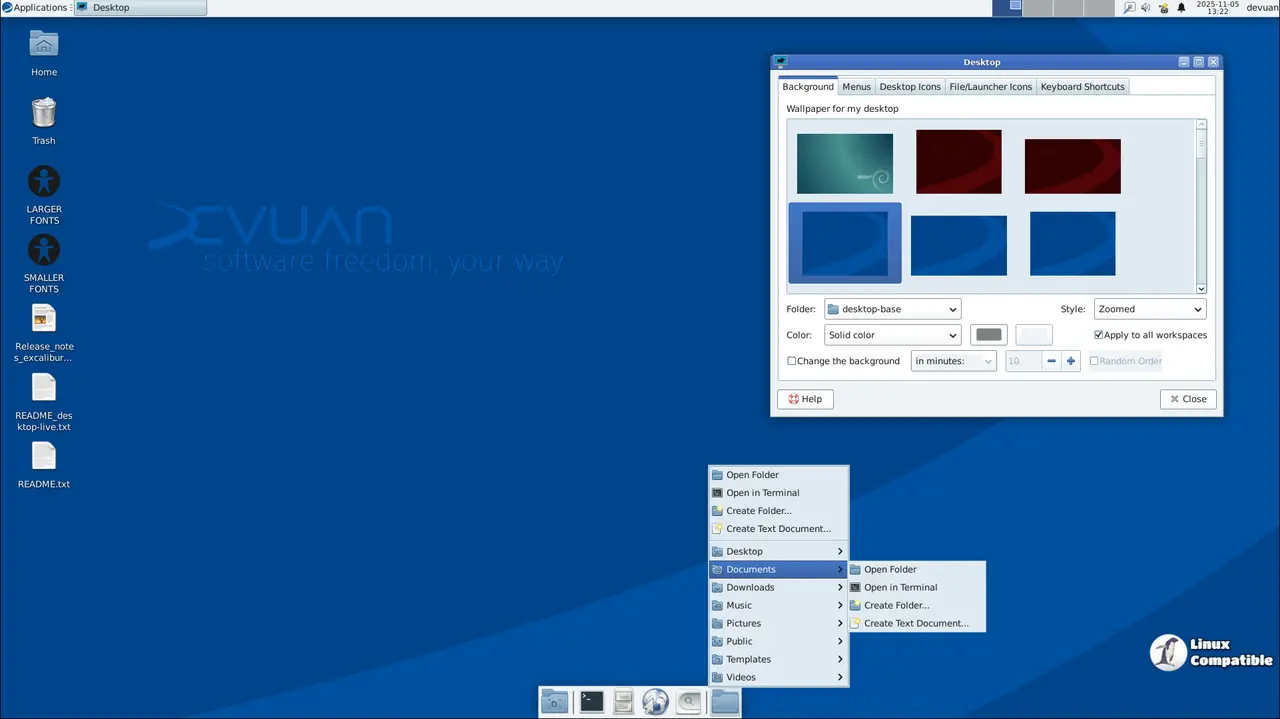Image resolution: width=1280 pixels, height=719 pixels.
Task: Select the teal swirl wallpaper thumbnail
Action: [845, 163]
